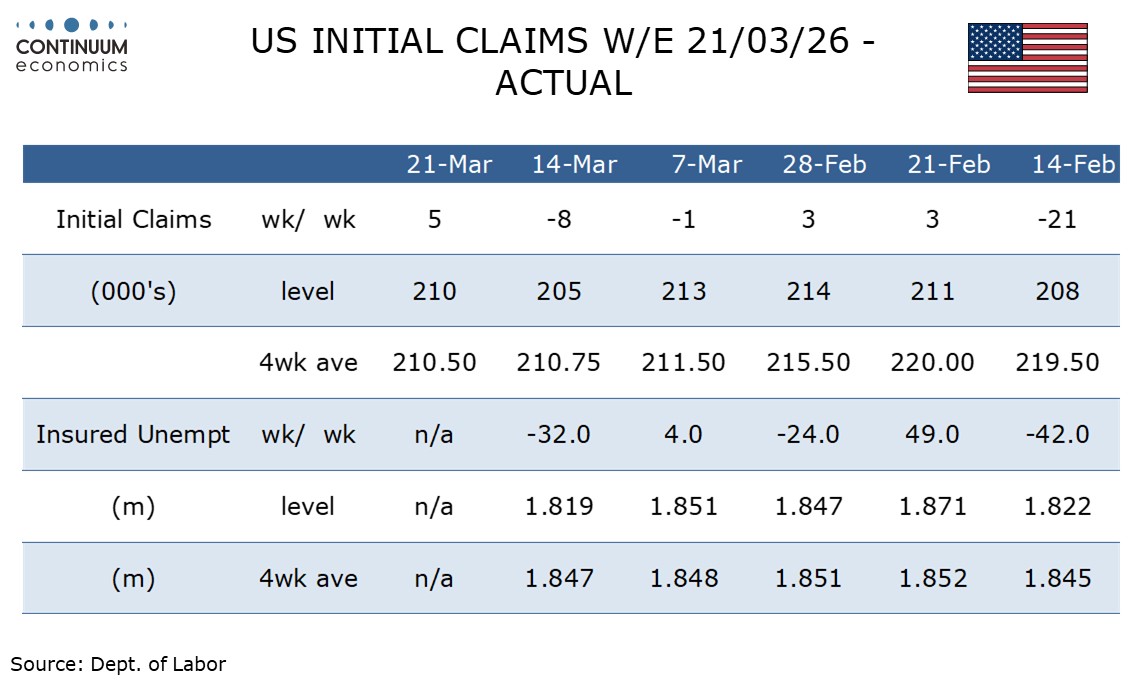Screen dimensions: 1134x680
Task: Click the US flag image
Action: [x=1027, y=58]
